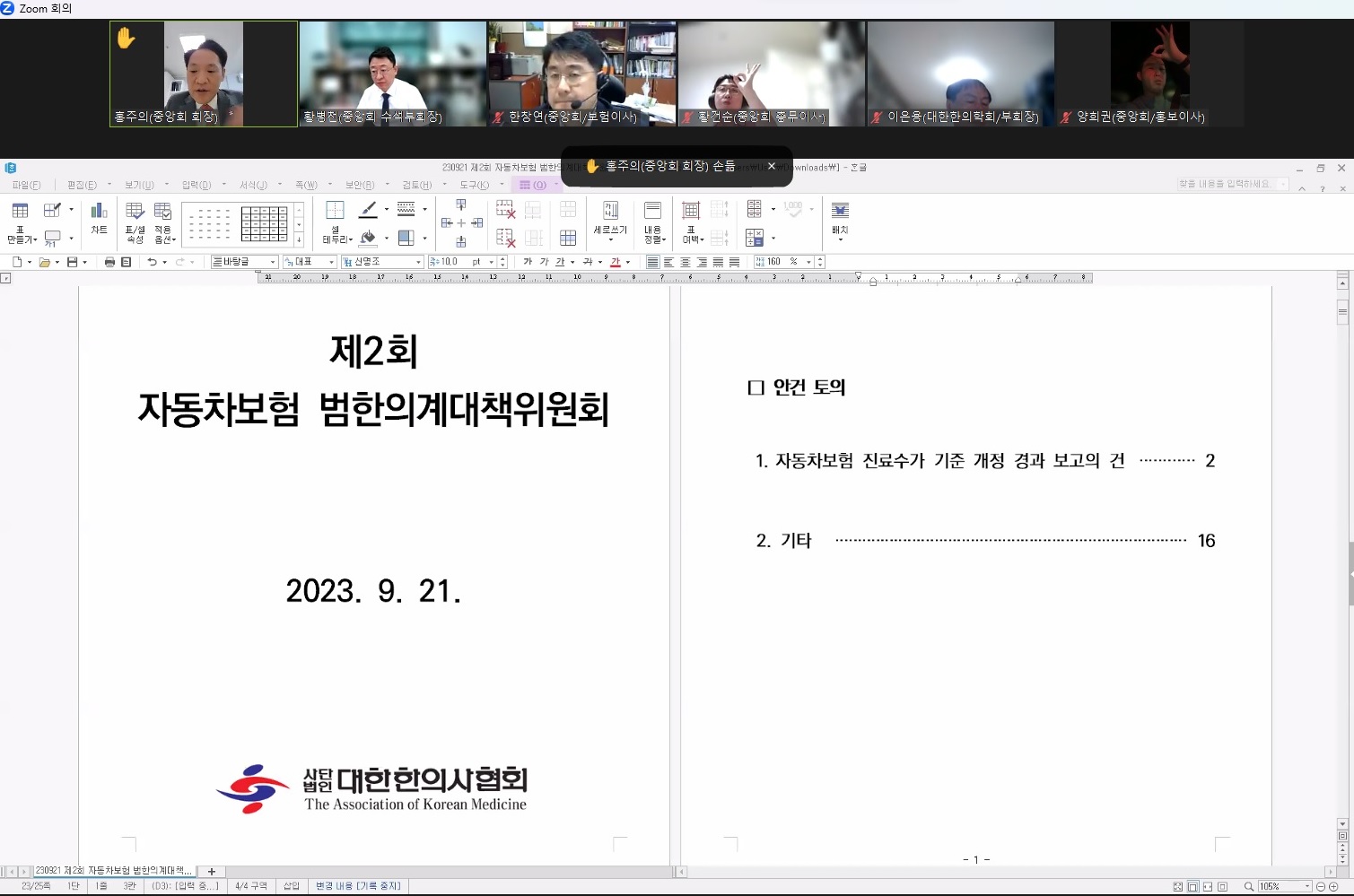1354x896 pixels.
Task: Print the document using the printer icon
Action: 109,261
